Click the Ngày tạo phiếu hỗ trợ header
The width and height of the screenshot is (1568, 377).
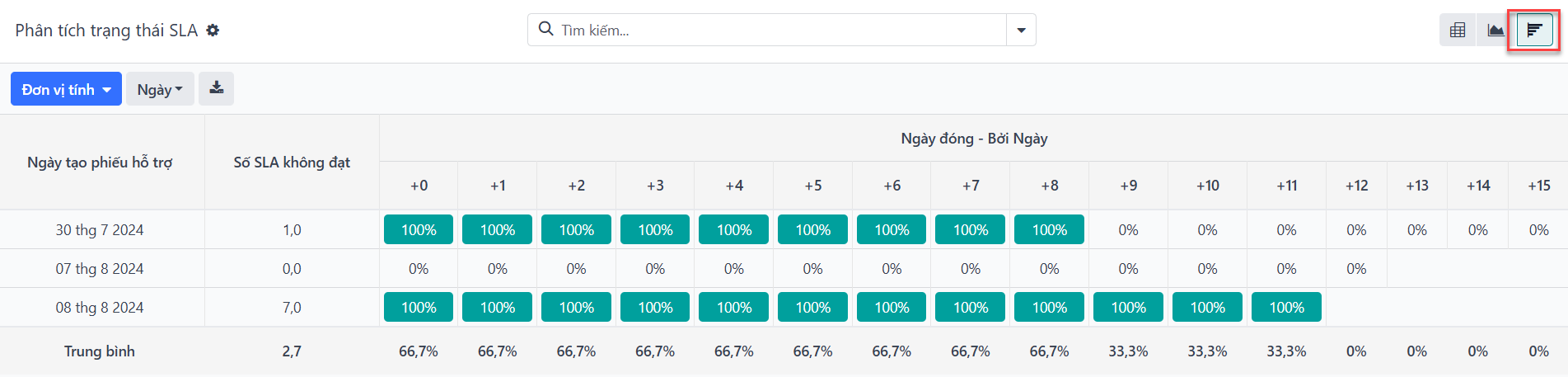(100, 163)
